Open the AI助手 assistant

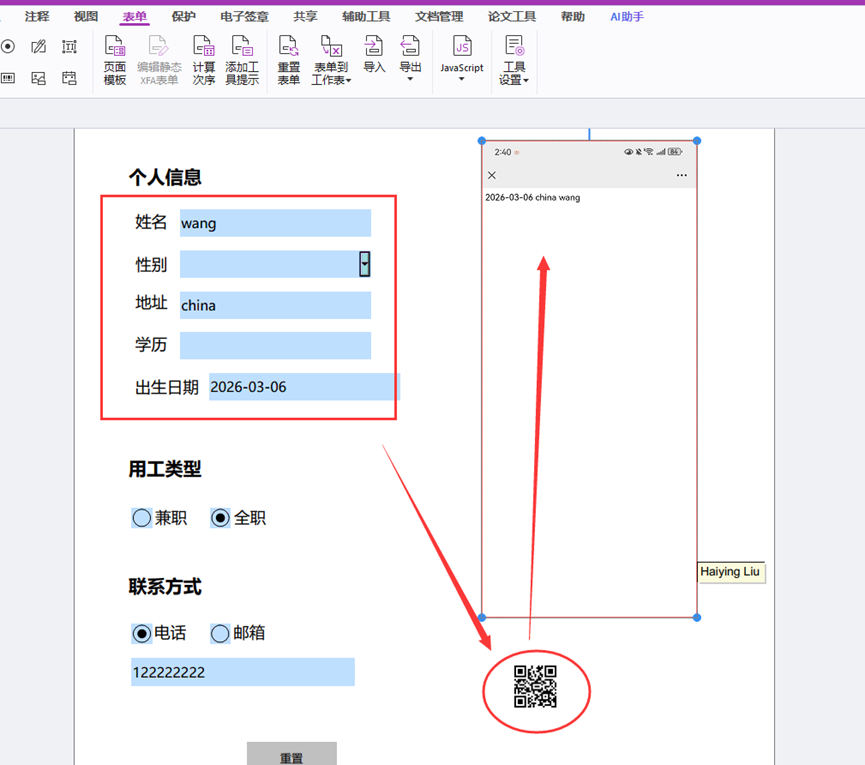click(x=627, y=17)
